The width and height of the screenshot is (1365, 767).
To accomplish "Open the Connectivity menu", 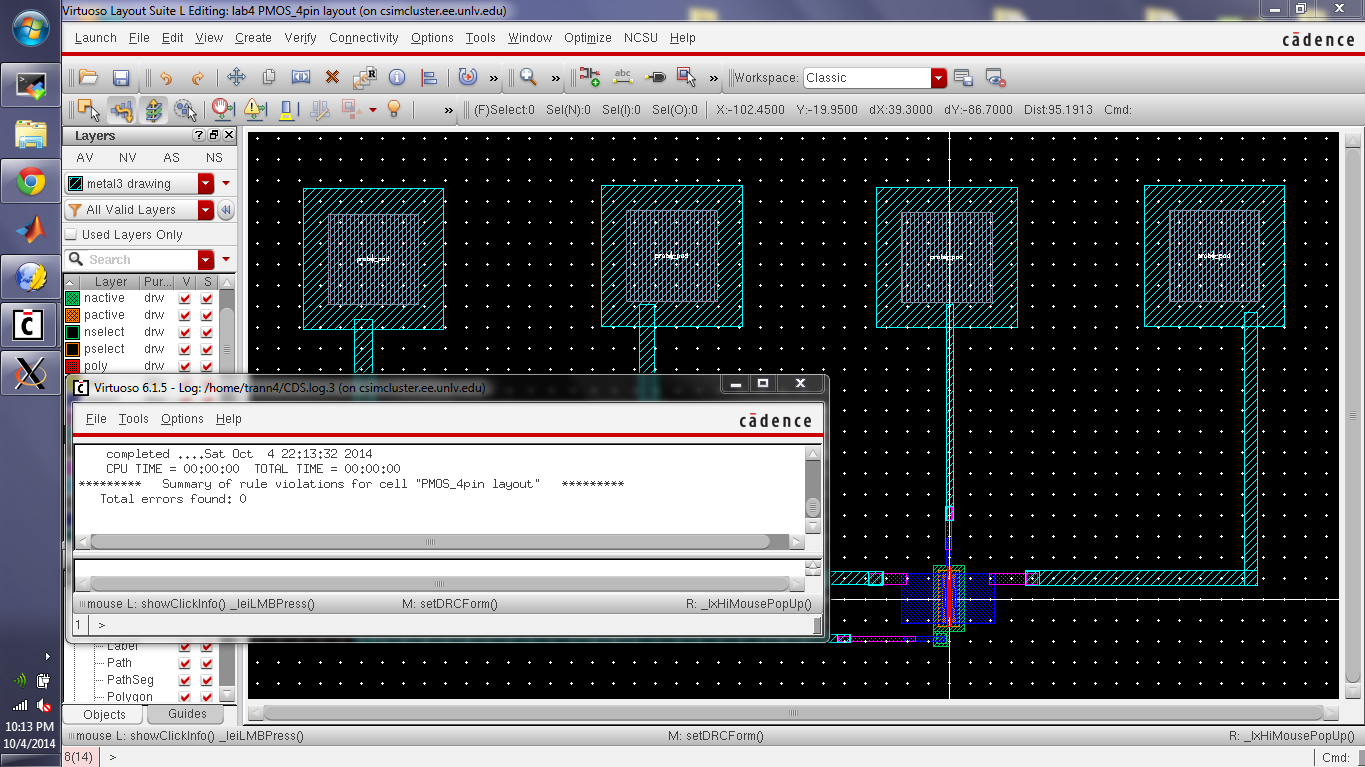I will [x=364, y=38].
